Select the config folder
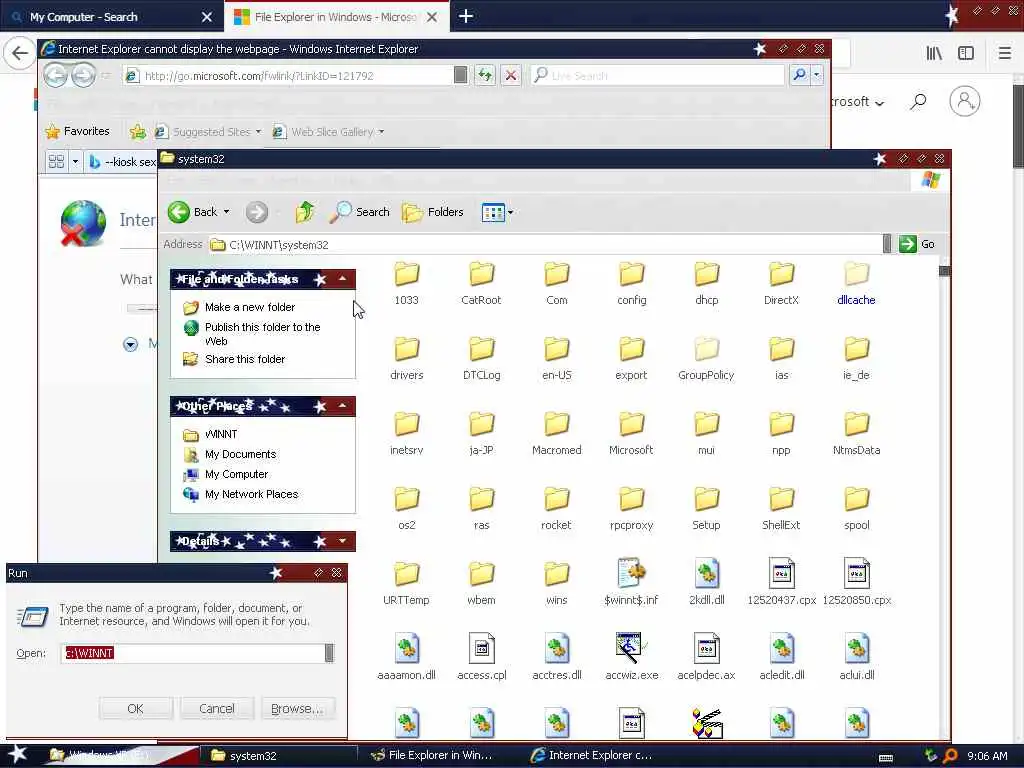 [632, 283]
